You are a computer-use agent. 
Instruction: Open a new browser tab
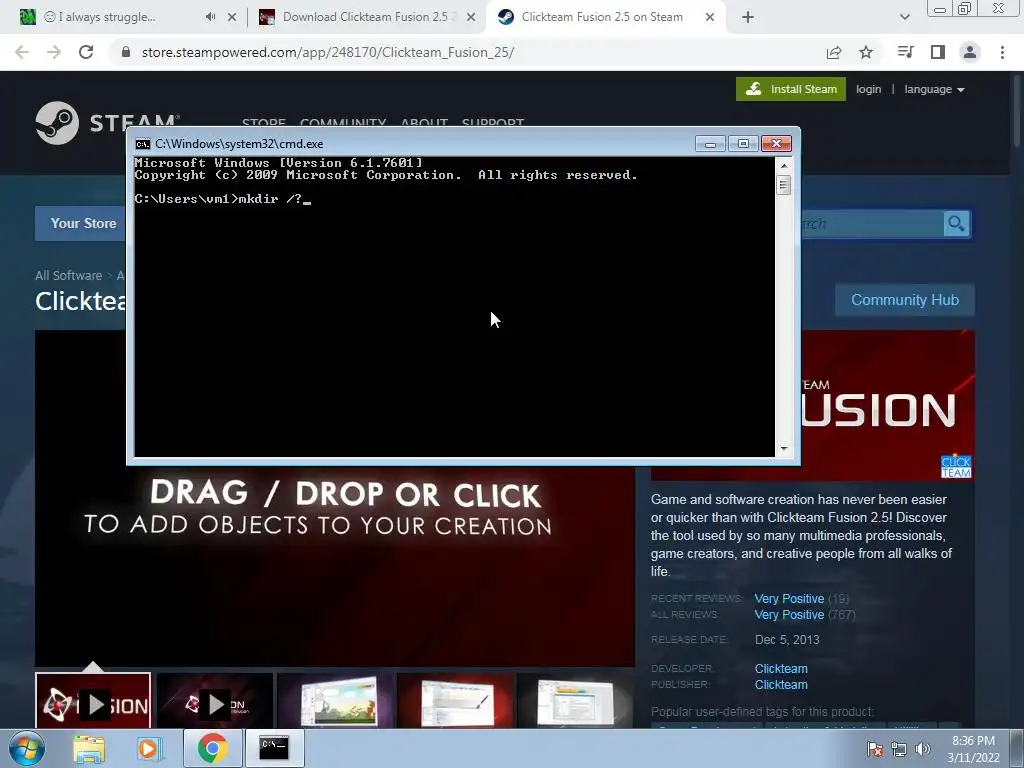(x=748, y=17)
